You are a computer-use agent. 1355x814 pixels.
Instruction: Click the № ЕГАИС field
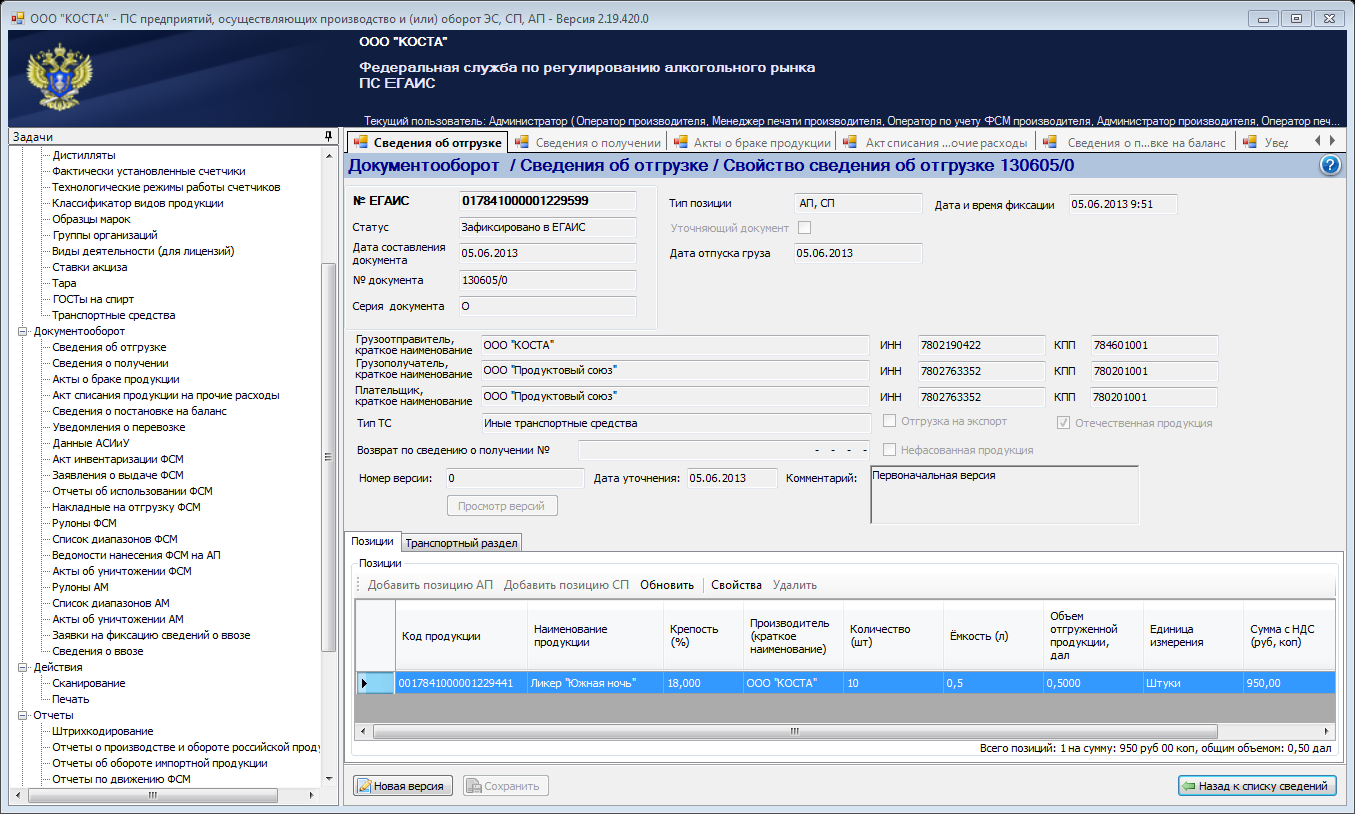[x=548, y=201]
